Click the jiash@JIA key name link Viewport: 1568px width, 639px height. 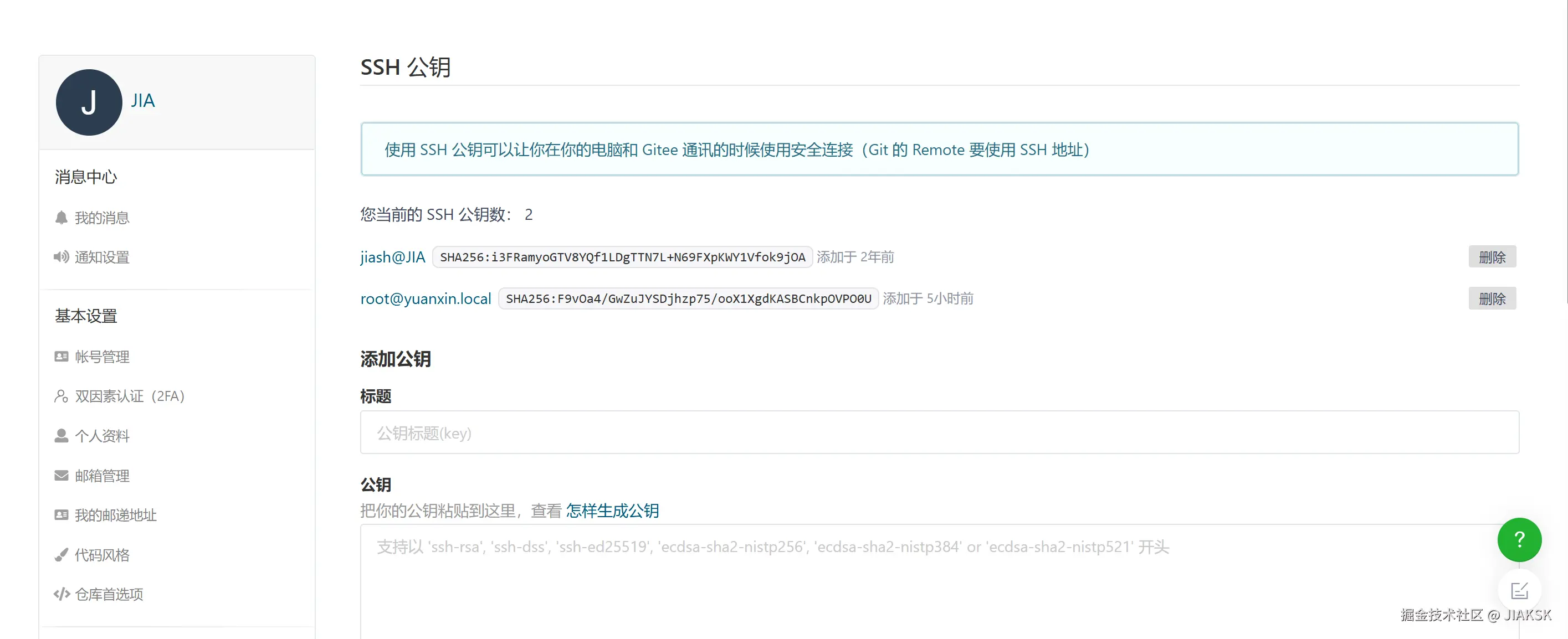392,257
